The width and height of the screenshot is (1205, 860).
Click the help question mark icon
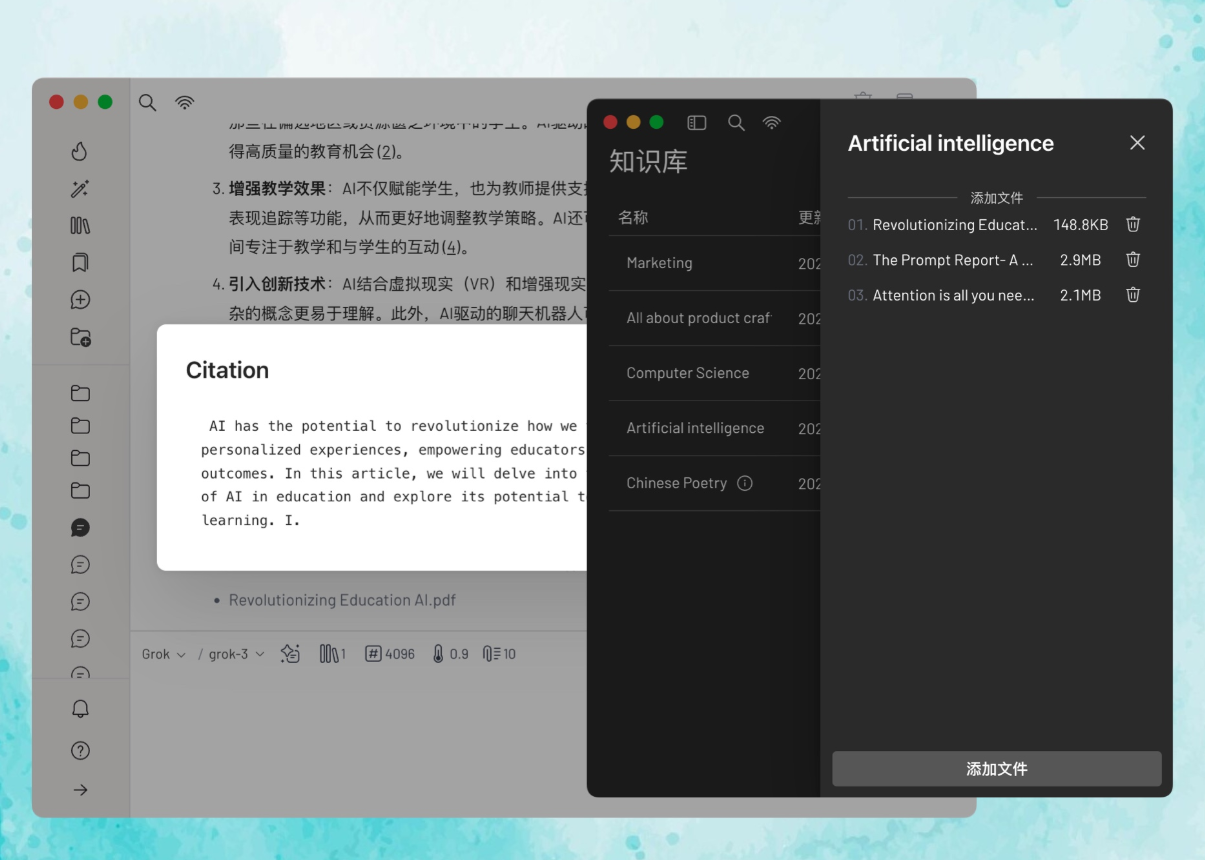80,751
